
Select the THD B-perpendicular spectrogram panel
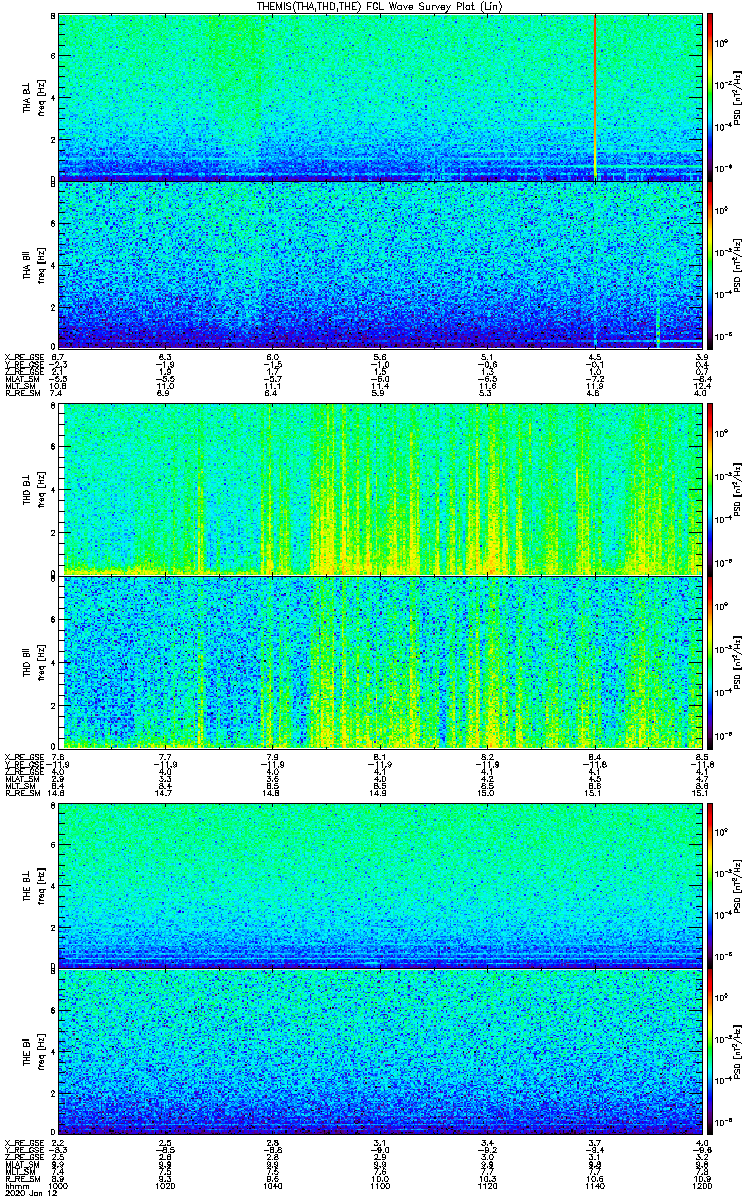380,488
